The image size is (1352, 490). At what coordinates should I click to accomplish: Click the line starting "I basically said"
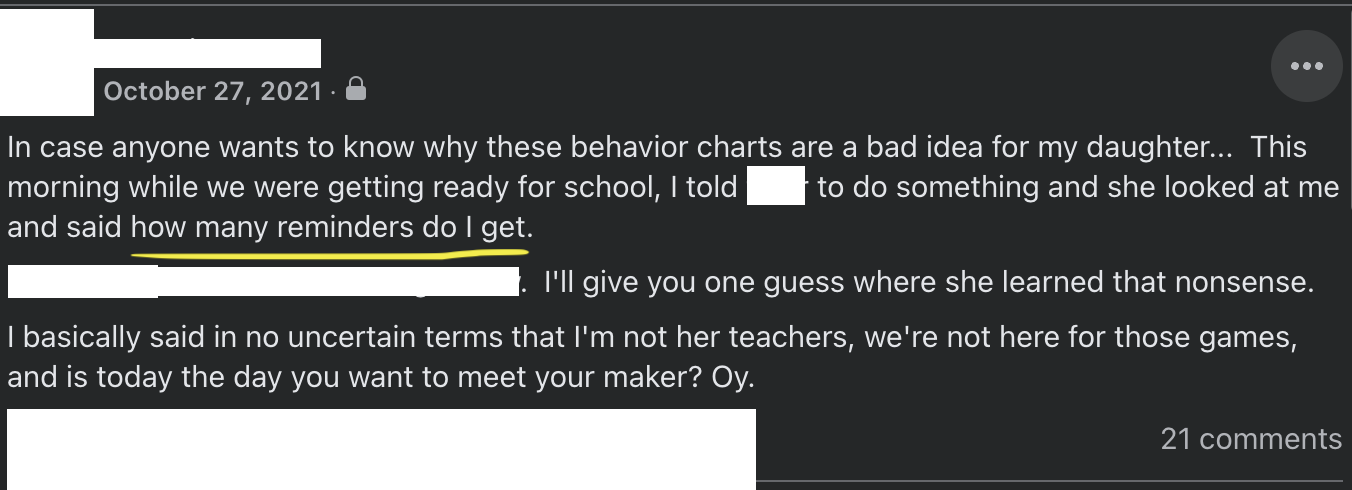coord(650,338)
